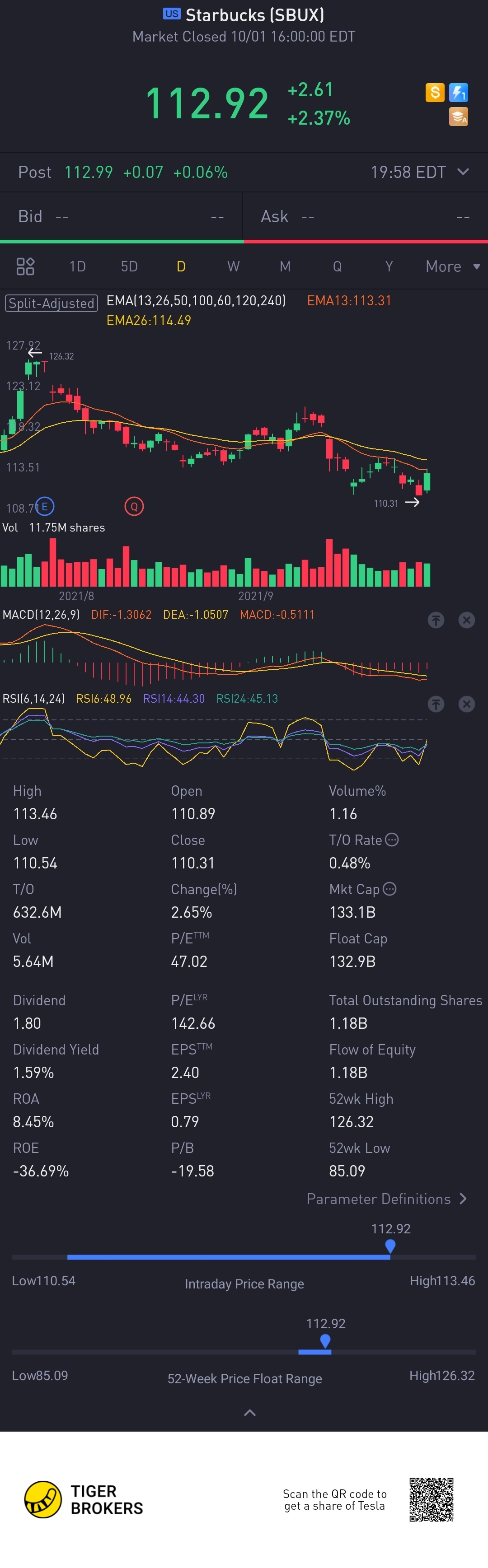Viewport: 488px width, 1568px height.
Task: Expand the post-market time dropdown
Action: 463,172
